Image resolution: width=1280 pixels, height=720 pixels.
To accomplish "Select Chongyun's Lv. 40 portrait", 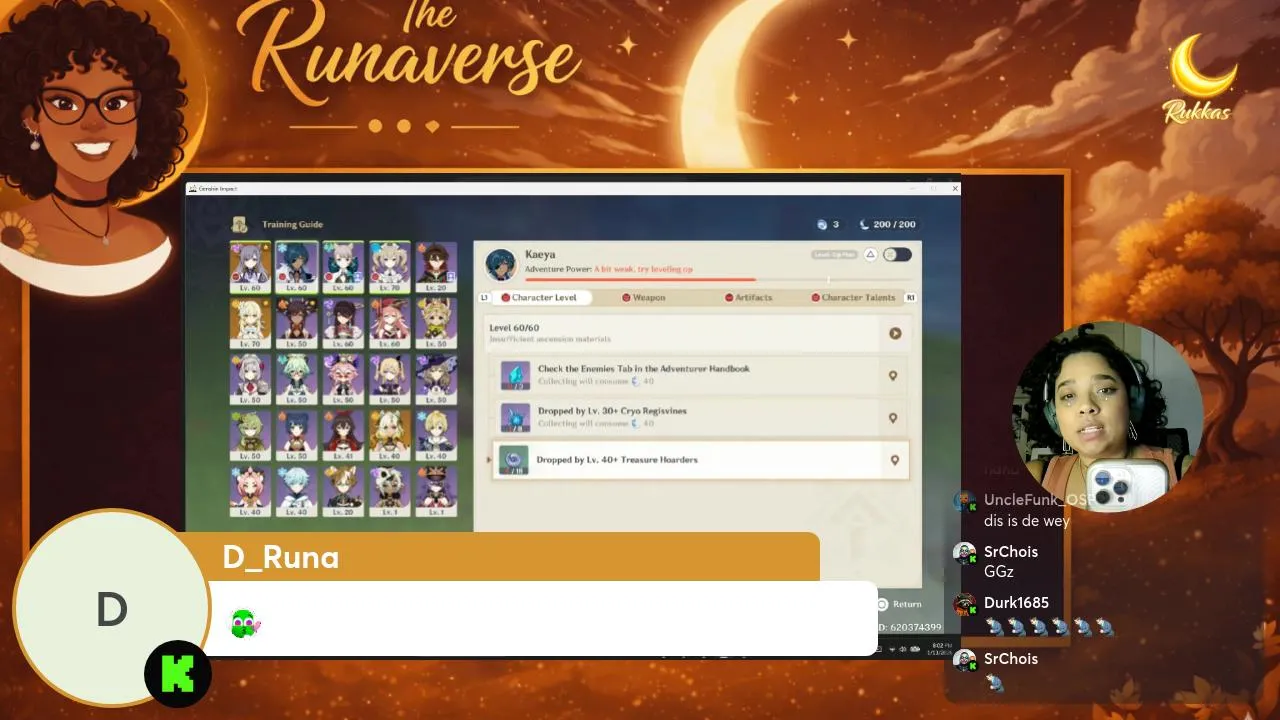I will pos(297,491).
